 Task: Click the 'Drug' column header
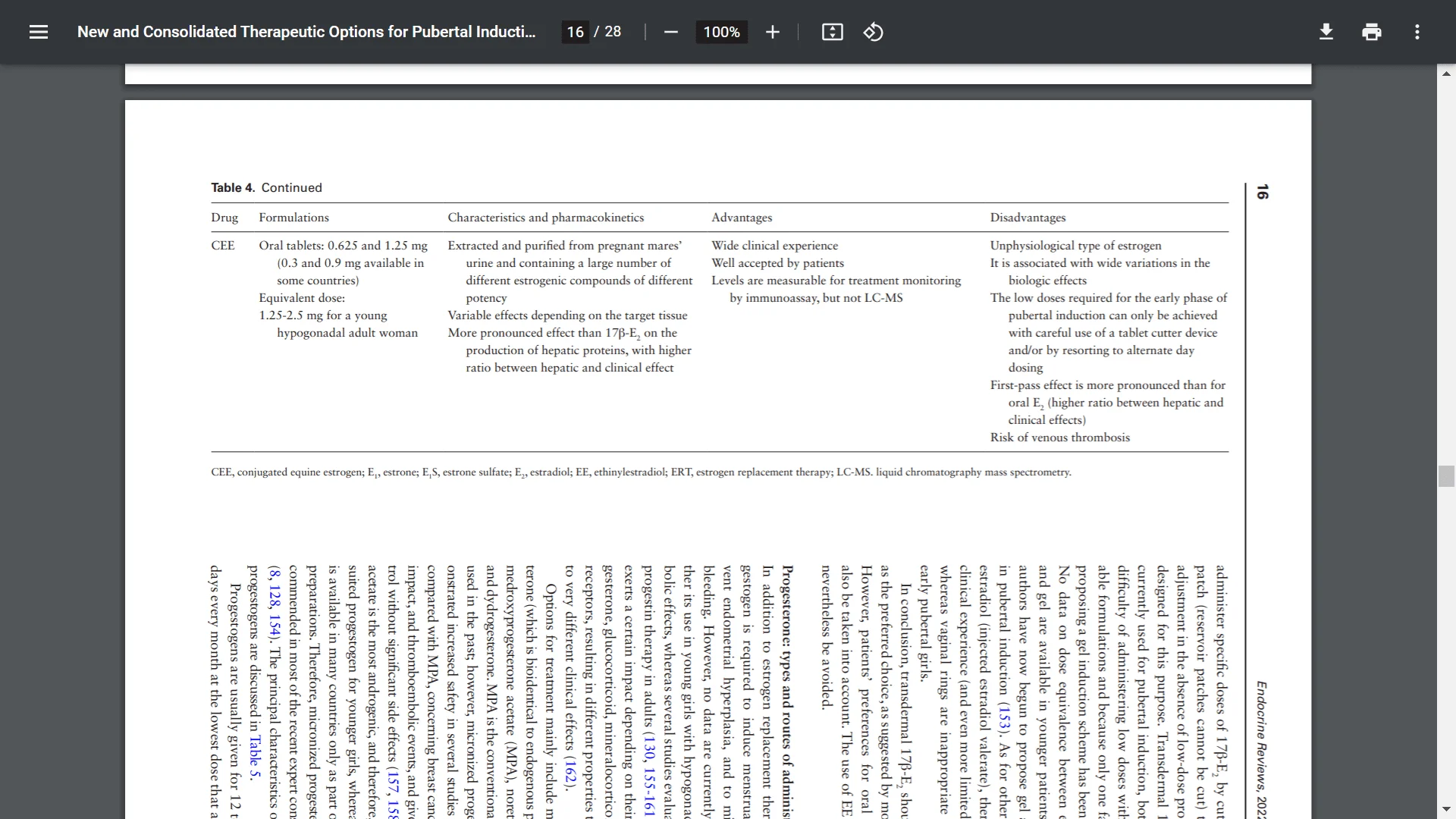224,218
